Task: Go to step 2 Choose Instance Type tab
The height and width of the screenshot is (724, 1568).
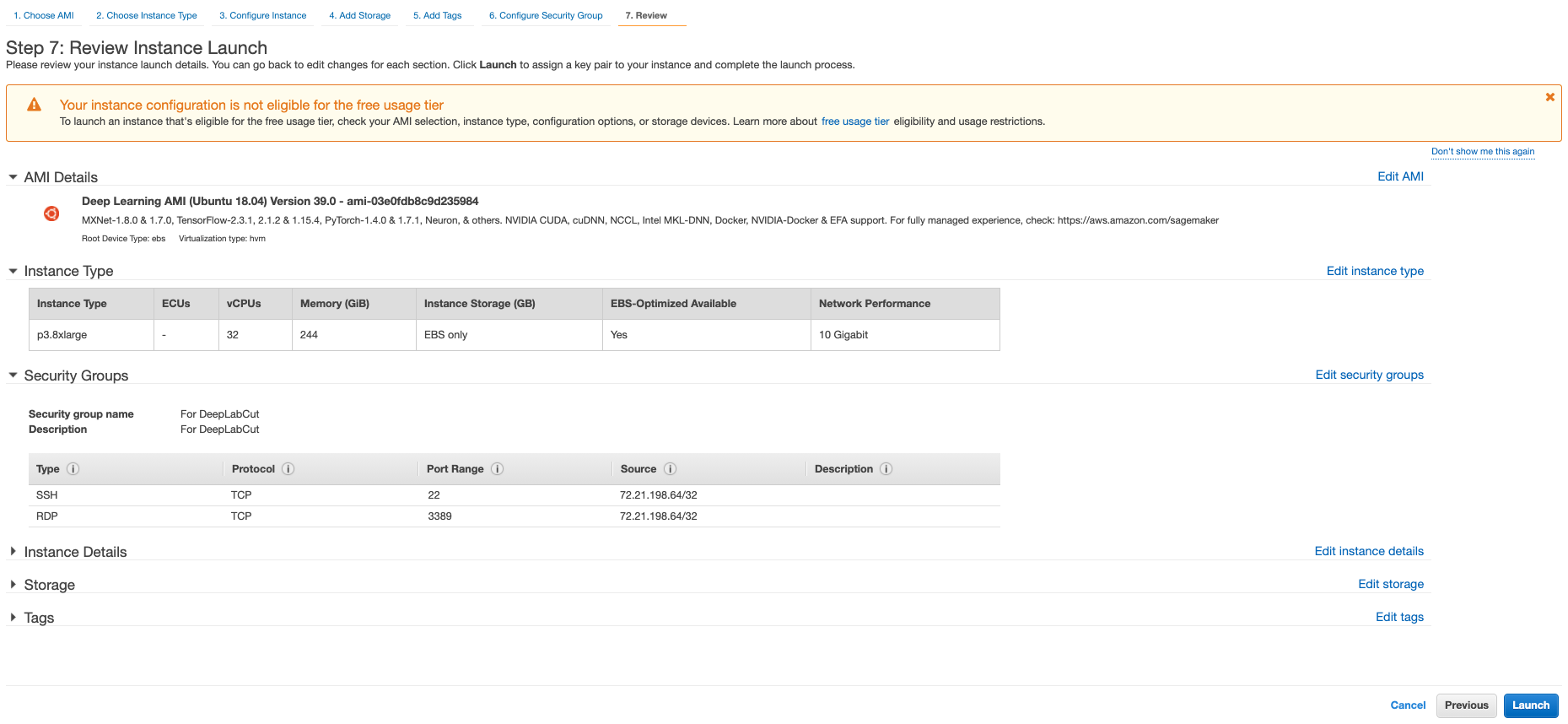Action: click(147, 15)
